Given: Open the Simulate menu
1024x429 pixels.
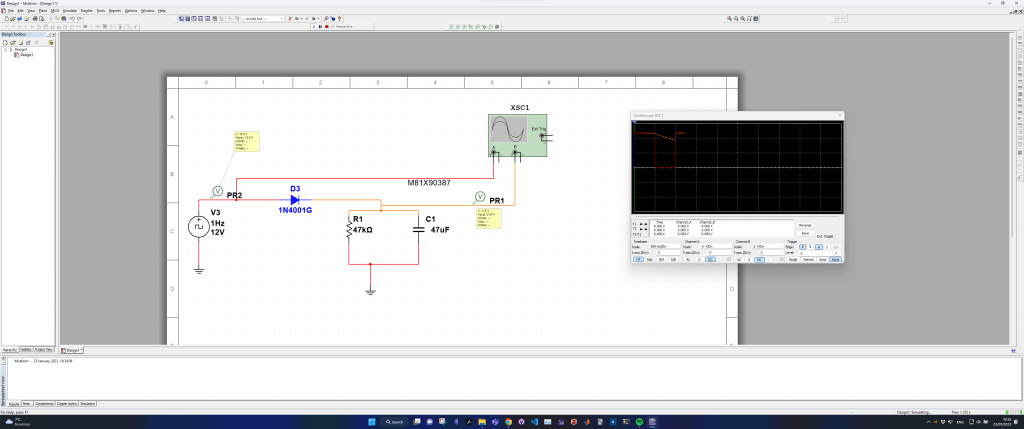Looking at the screenshot, I should pos(70,10).
